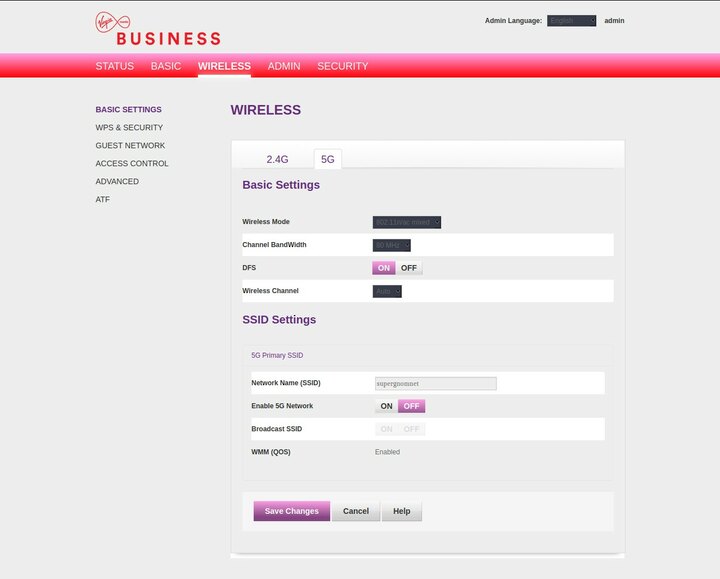Image resolution: width=720 pixels, height=579 pixels.
Task: Open the STATUS menu
Action: click(x=114, y=66)
